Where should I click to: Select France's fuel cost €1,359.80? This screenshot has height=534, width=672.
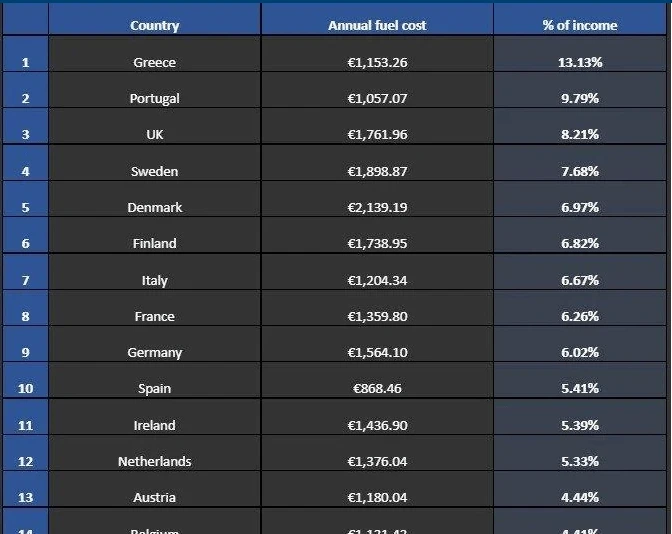point(377,316)
